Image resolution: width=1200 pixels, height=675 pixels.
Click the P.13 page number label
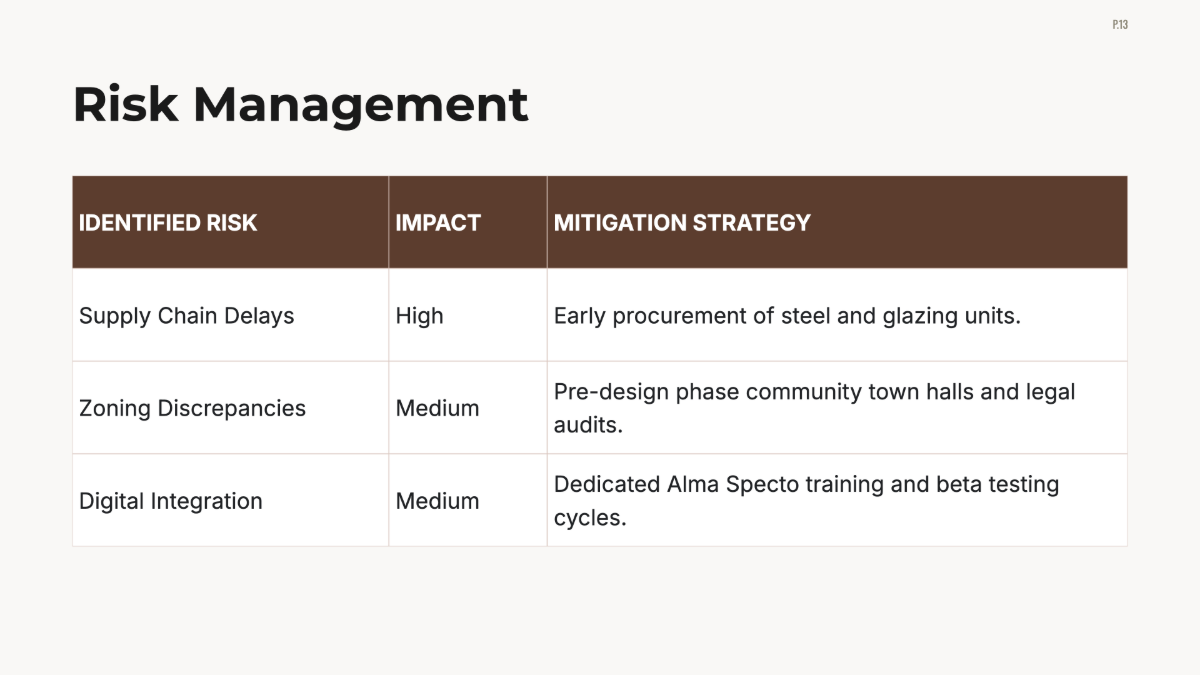click(x=1119, y=24)
